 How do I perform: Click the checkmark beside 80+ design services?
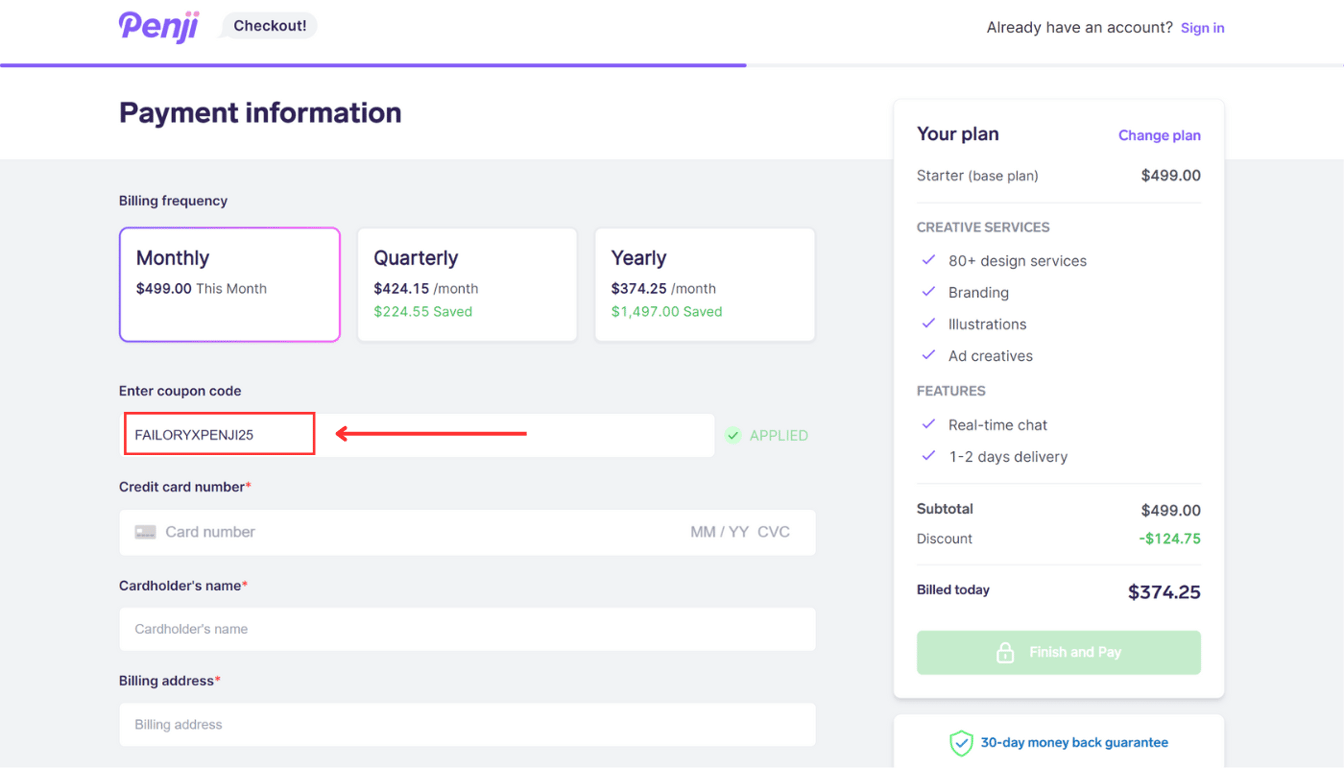tap(929, 260)
